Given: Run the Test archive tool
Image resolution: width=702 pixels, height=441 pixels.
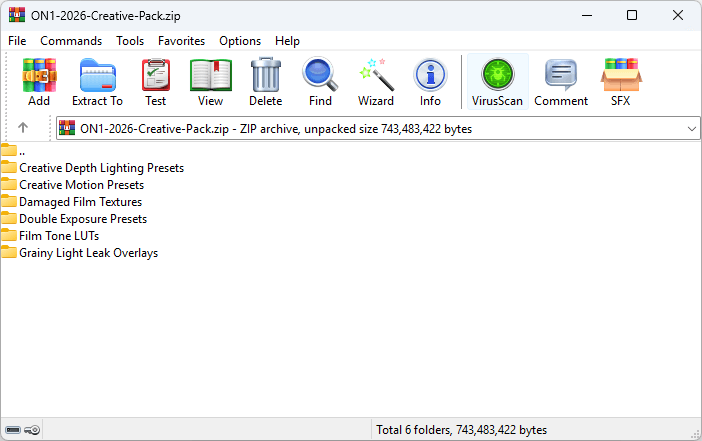Looking at the screenshot, I should coord(155,81).
